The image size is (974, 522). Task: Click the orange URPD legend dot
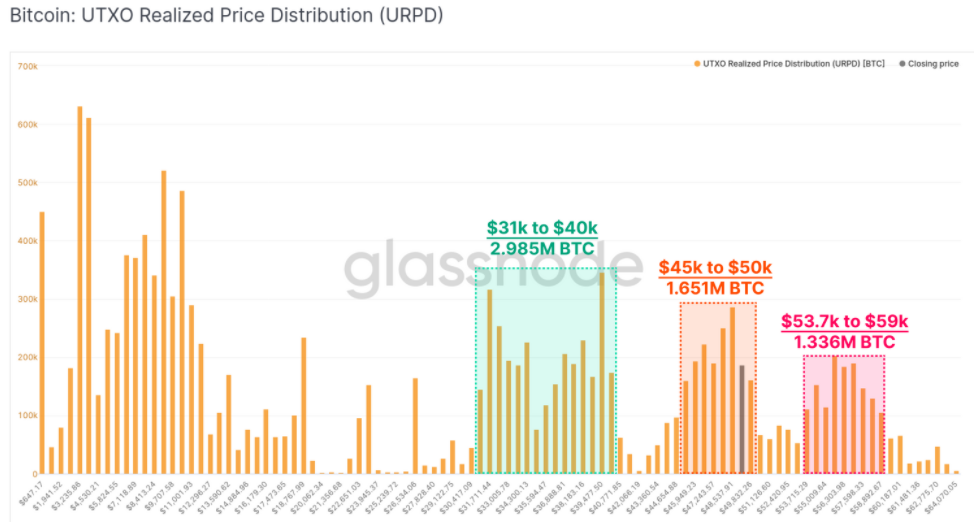697,64
